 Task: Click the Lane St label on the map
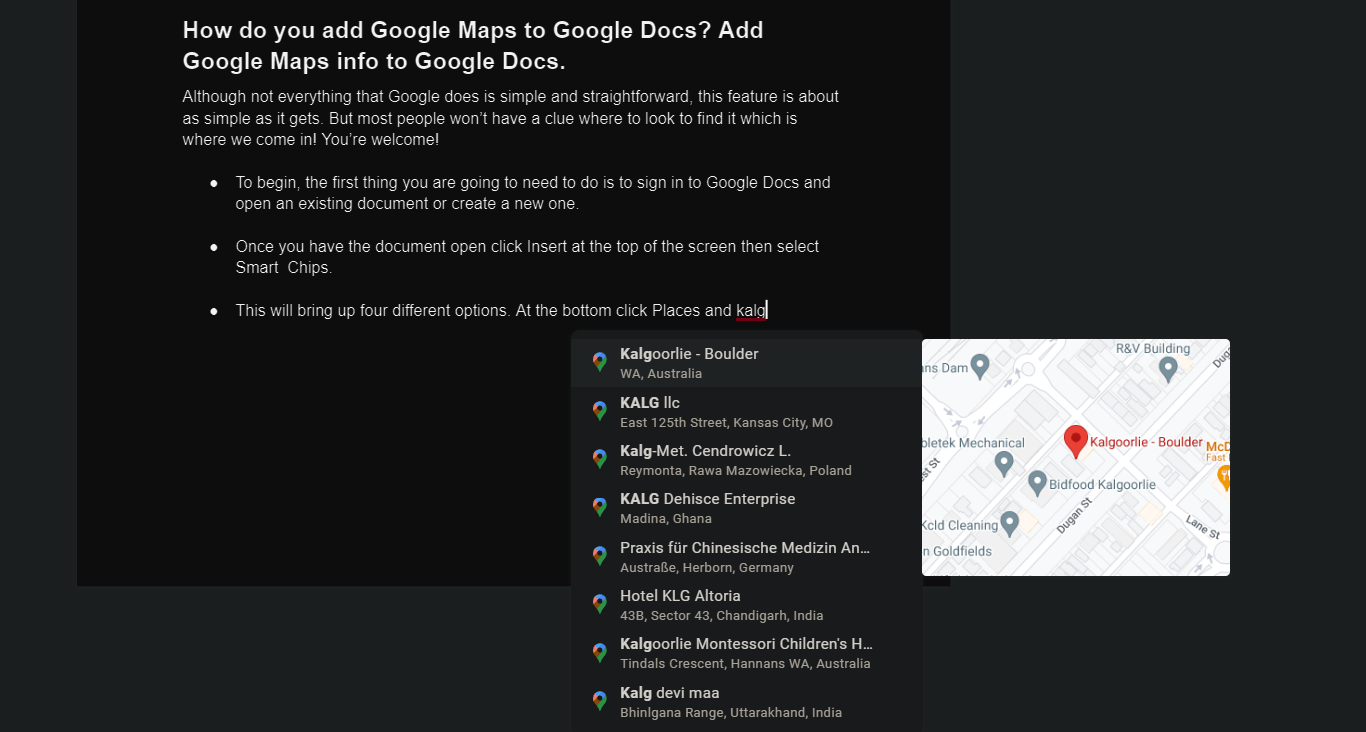click(1202, 528)
